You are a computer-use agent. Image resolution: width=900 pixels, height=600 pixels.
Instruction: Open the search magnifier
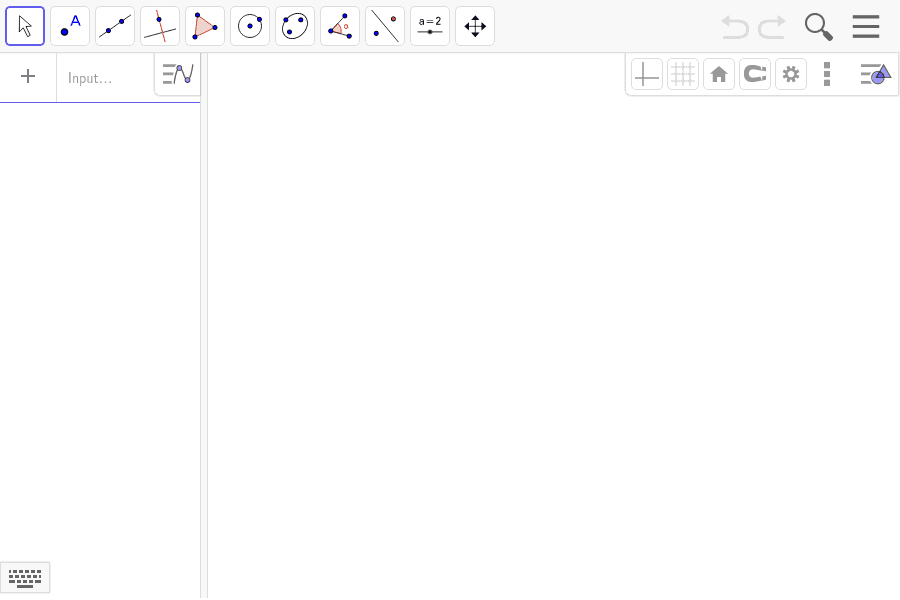pyautogui.click(x=818, y=27)
